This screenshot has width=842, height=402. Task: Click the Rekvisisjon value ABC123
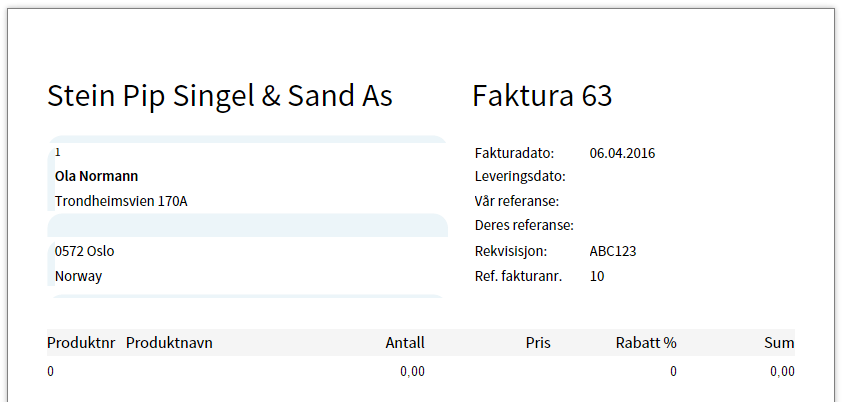[613, 251]
